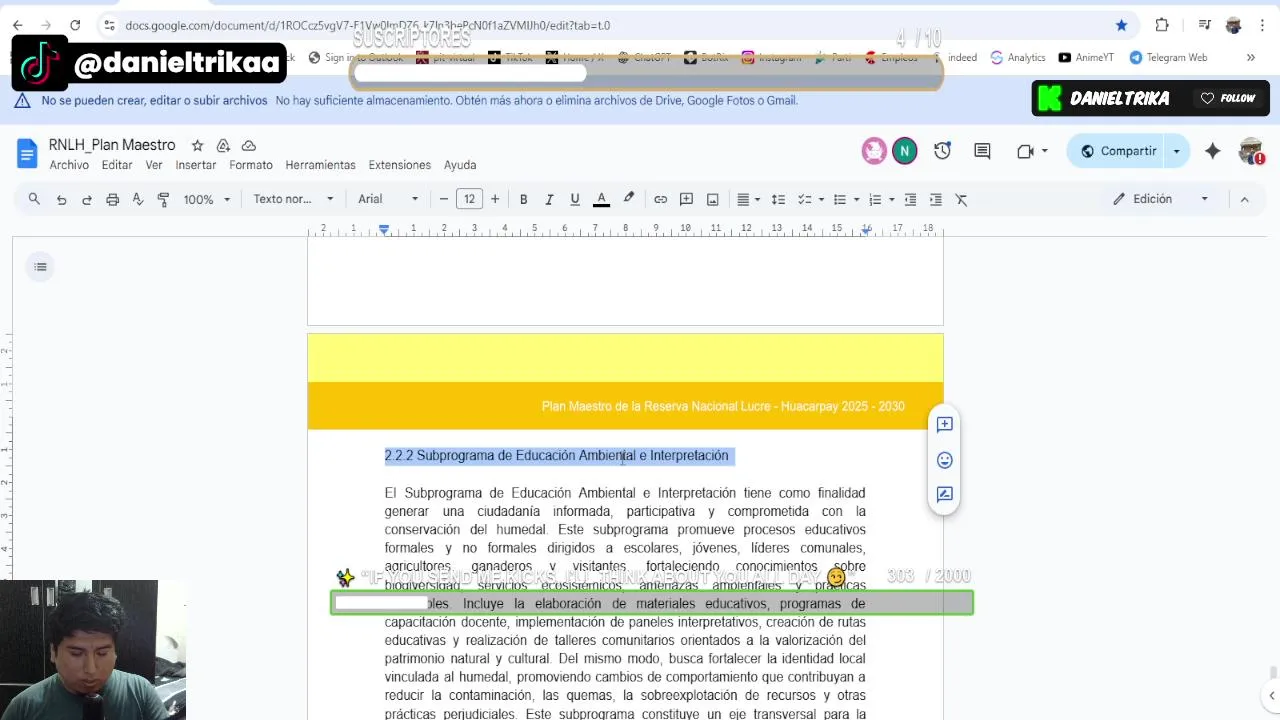The image size is (1280, 720).
Task: Go to the Google Docs home
Action: [27, 153]
